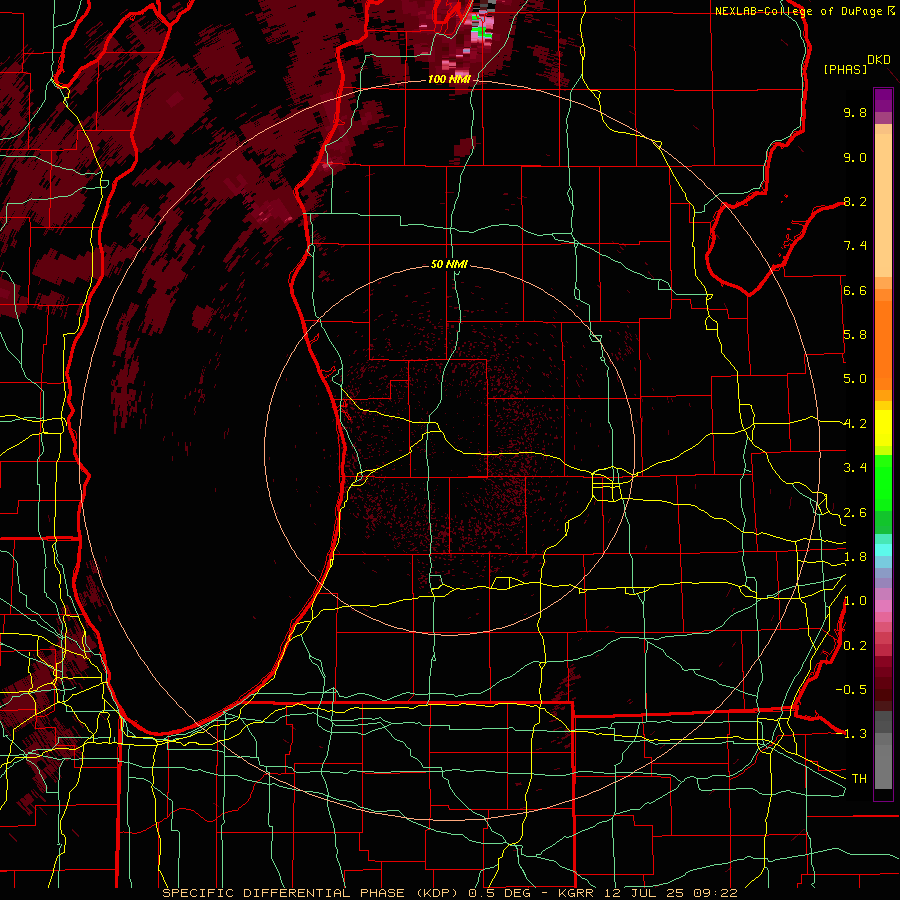Viewport: 900px width, 900px height.
Task: Click the 6.6 value on the scale
Action: [855, 290]
